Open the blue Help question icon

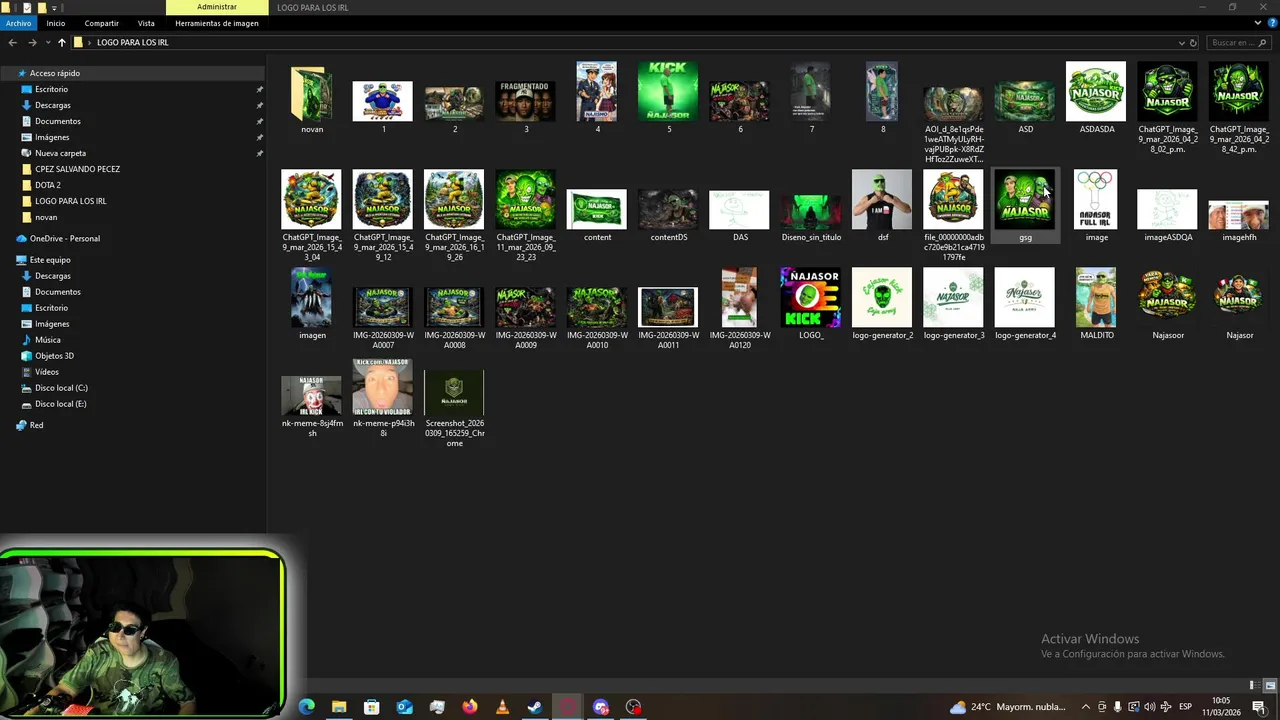[1271, 23]
